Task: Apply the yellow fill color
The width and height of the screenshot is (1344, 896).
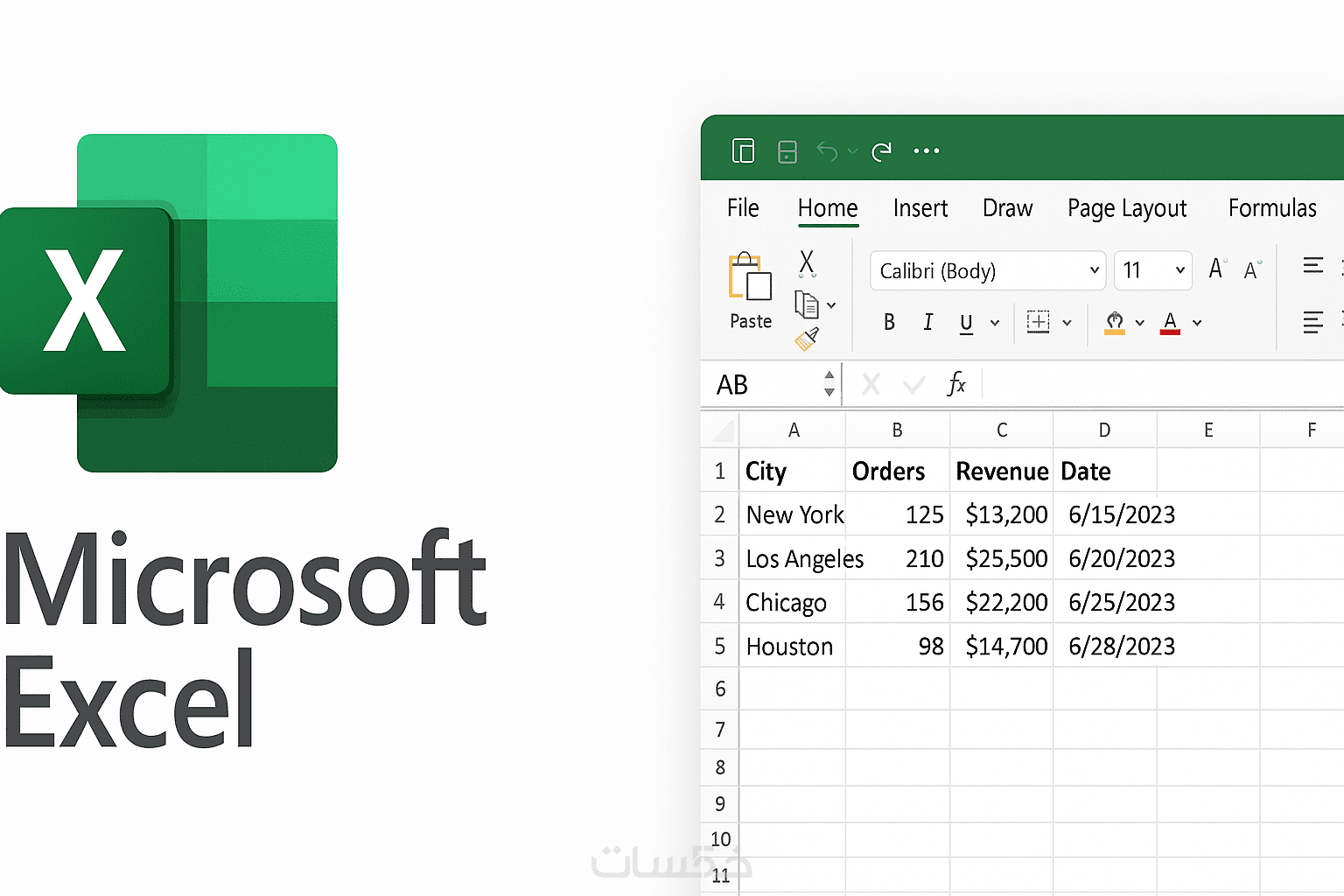Action: click(x=1115, y=323)
